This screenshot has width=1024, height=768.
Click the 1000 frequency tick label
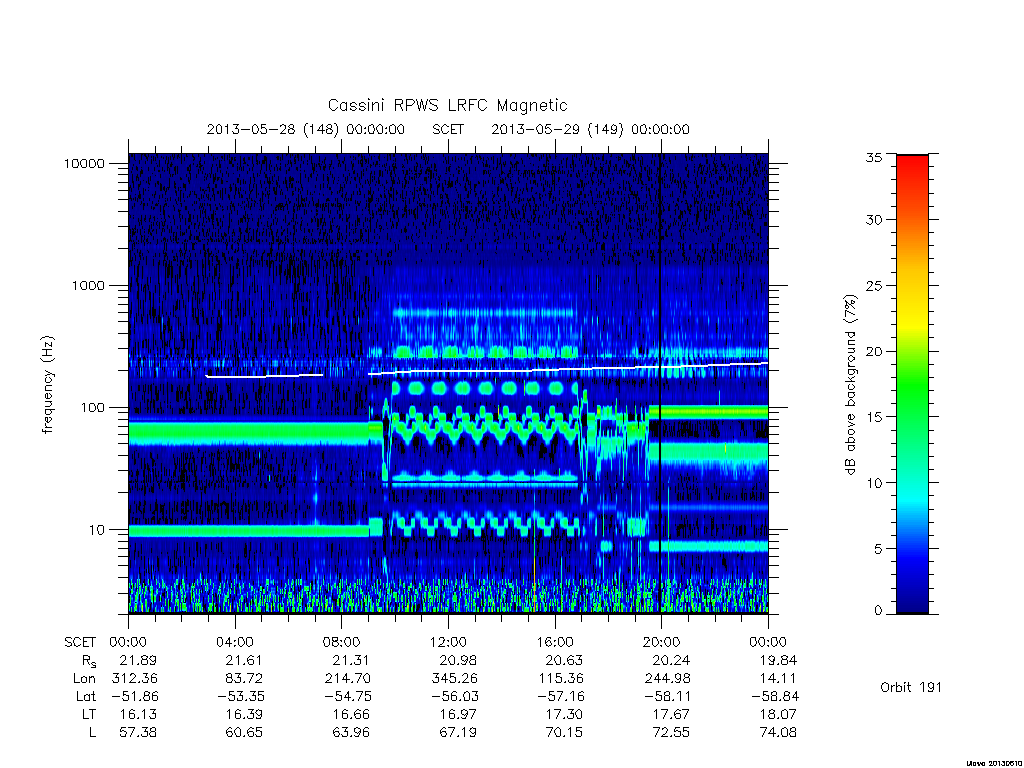[88, 285]
